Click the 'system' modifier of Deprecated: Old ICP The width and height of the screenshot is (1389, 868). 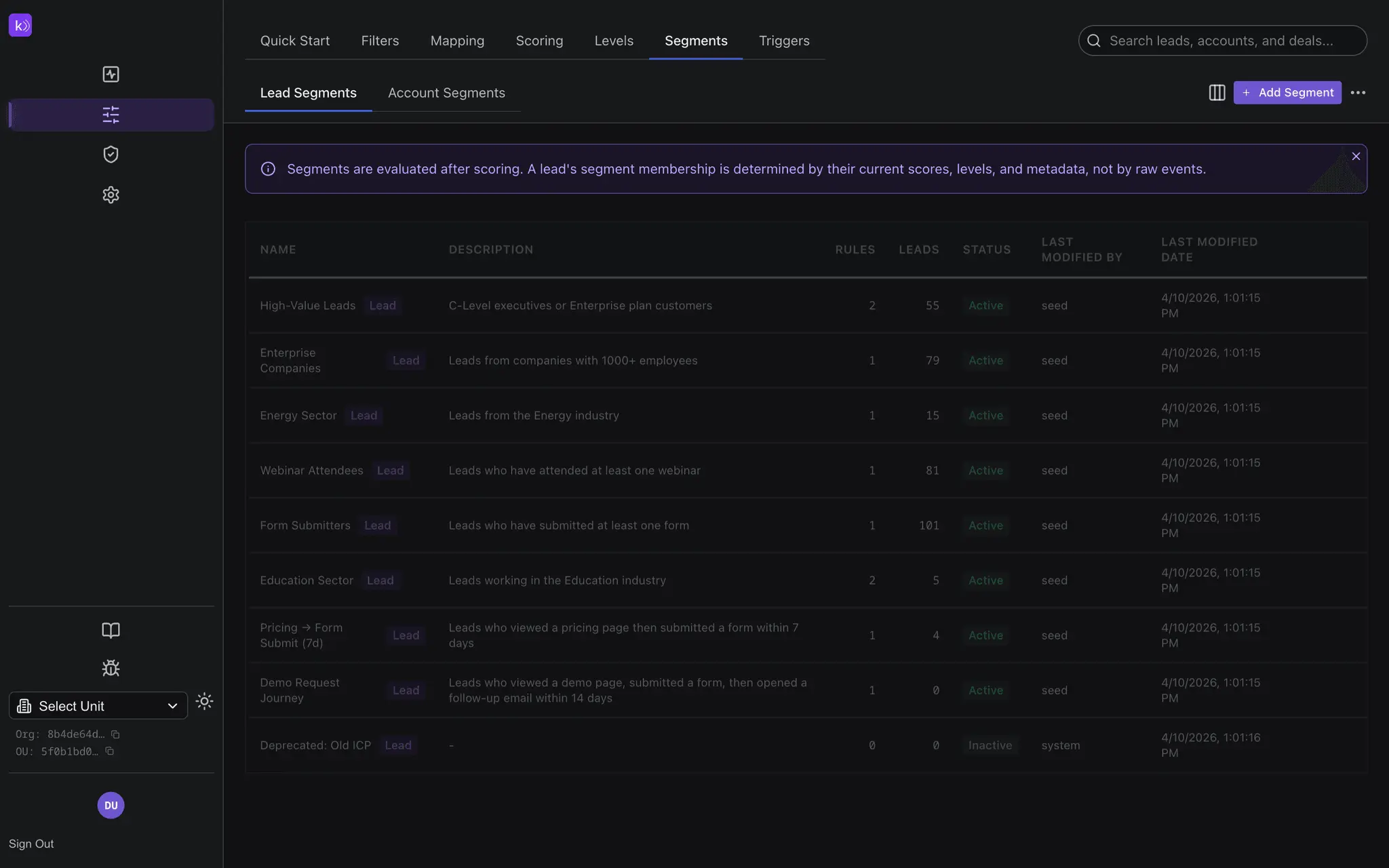1061,745
